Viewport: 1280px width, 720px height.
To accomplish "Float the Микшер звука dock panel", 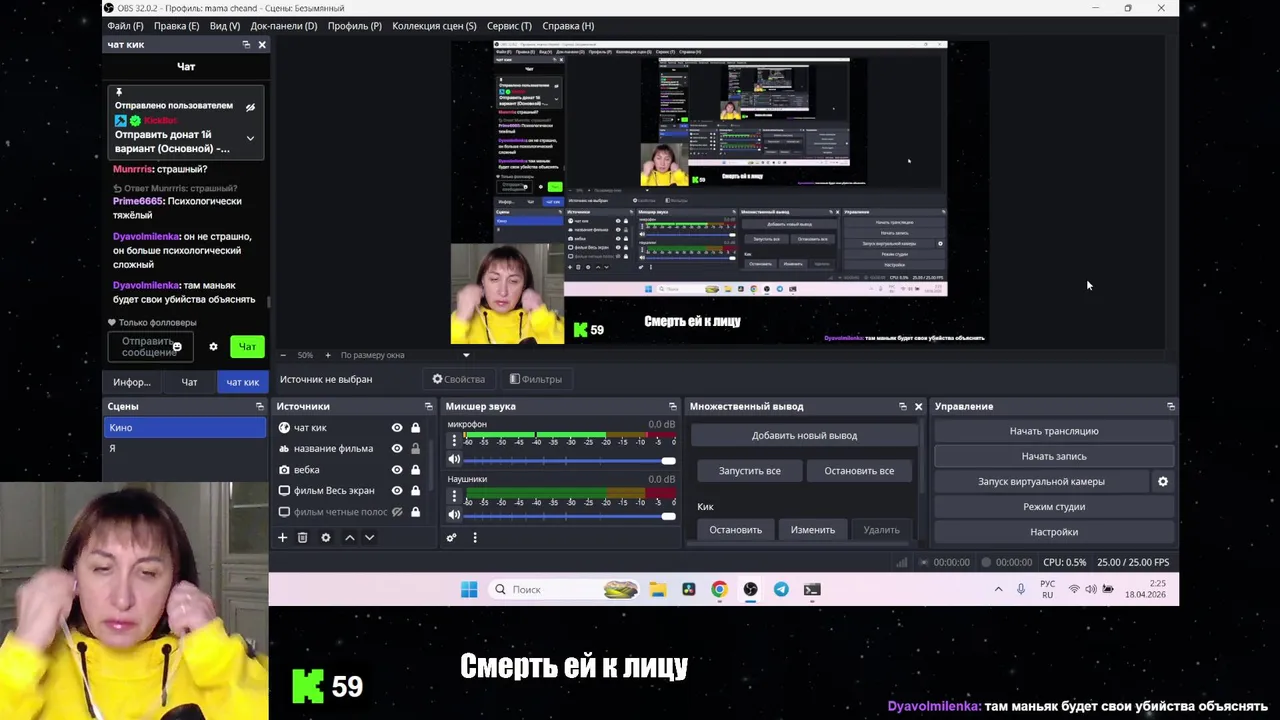I will tap(672, 407).
